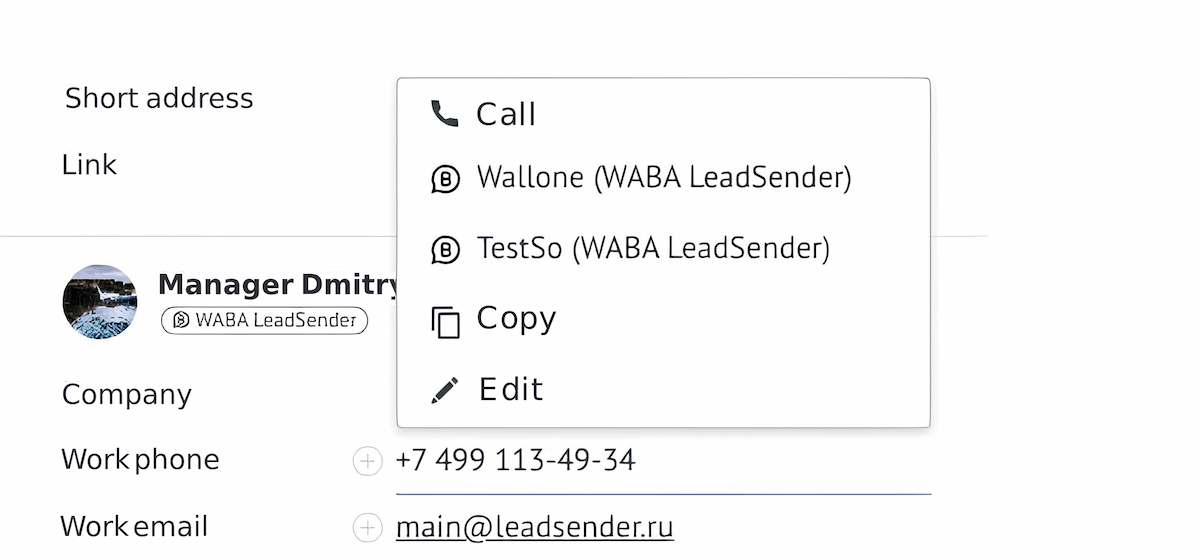
Task: Click the Short address field label
Action: (159, 98)
